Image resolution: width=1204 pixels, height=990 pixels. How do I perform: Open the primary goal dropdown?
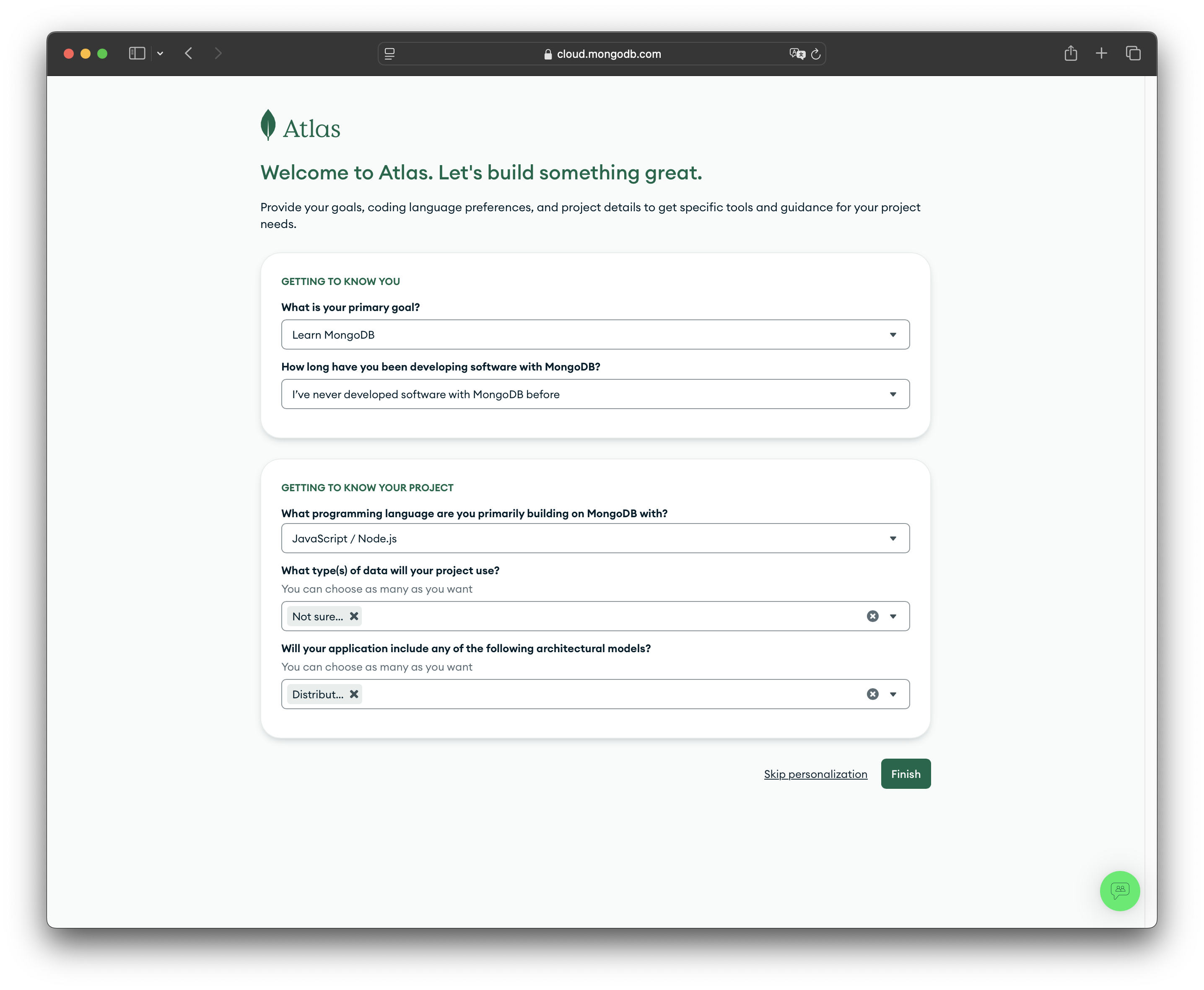[595, 335]
